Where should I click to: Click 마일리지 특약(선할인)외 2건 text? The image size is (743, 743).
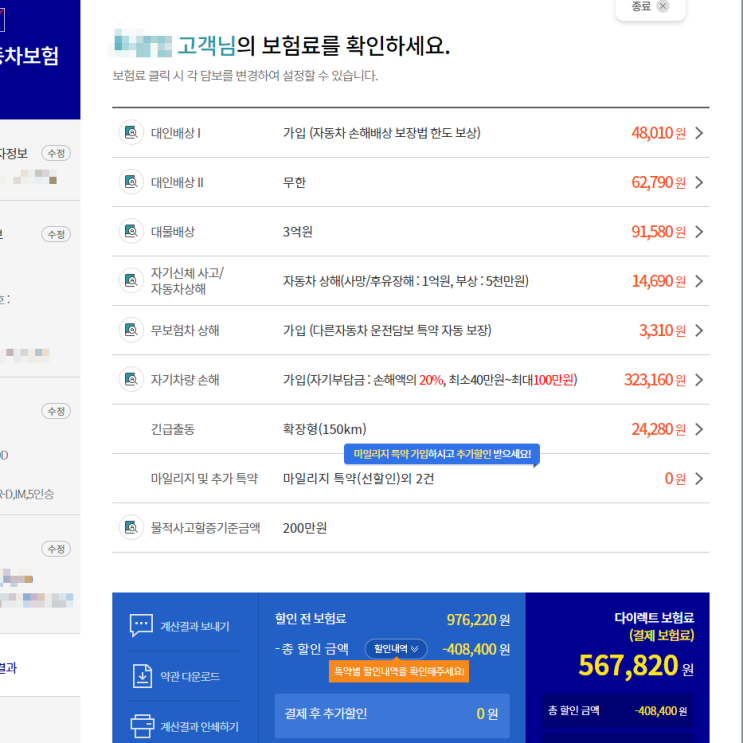coord(358,479)
